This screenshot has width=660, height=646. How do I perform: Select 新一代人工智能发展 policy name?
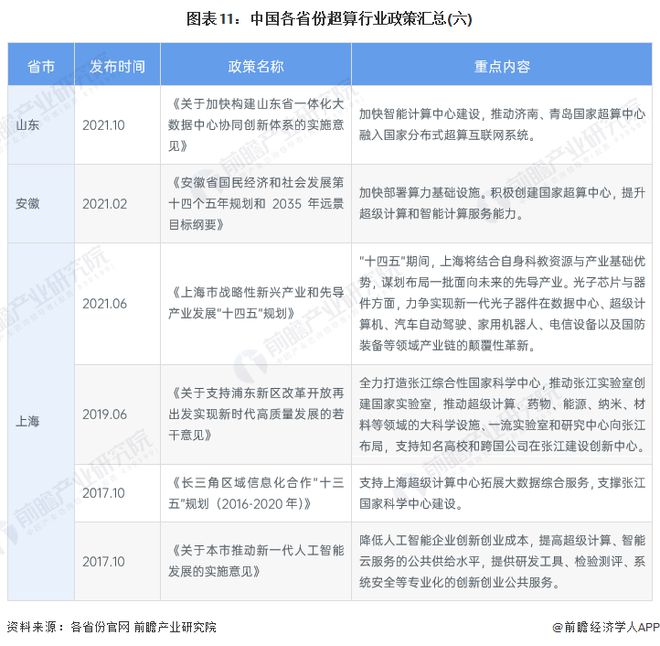(256, 561)
